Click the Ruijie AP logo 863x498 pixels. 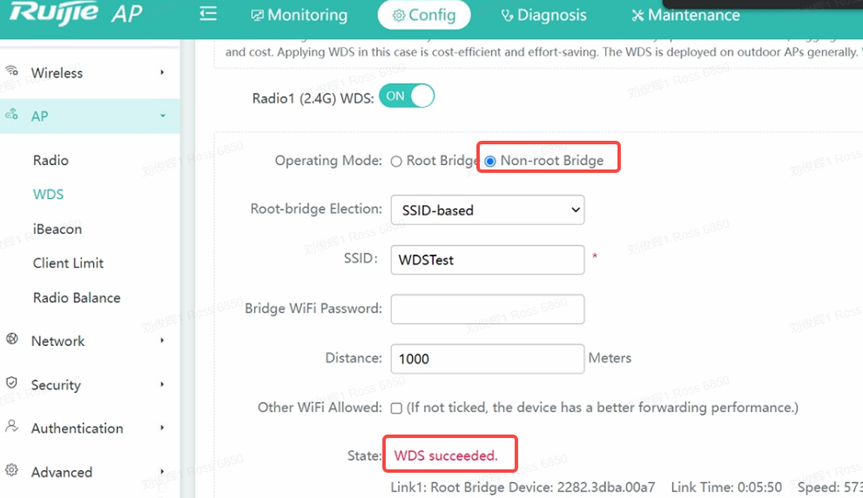[74, 15]
